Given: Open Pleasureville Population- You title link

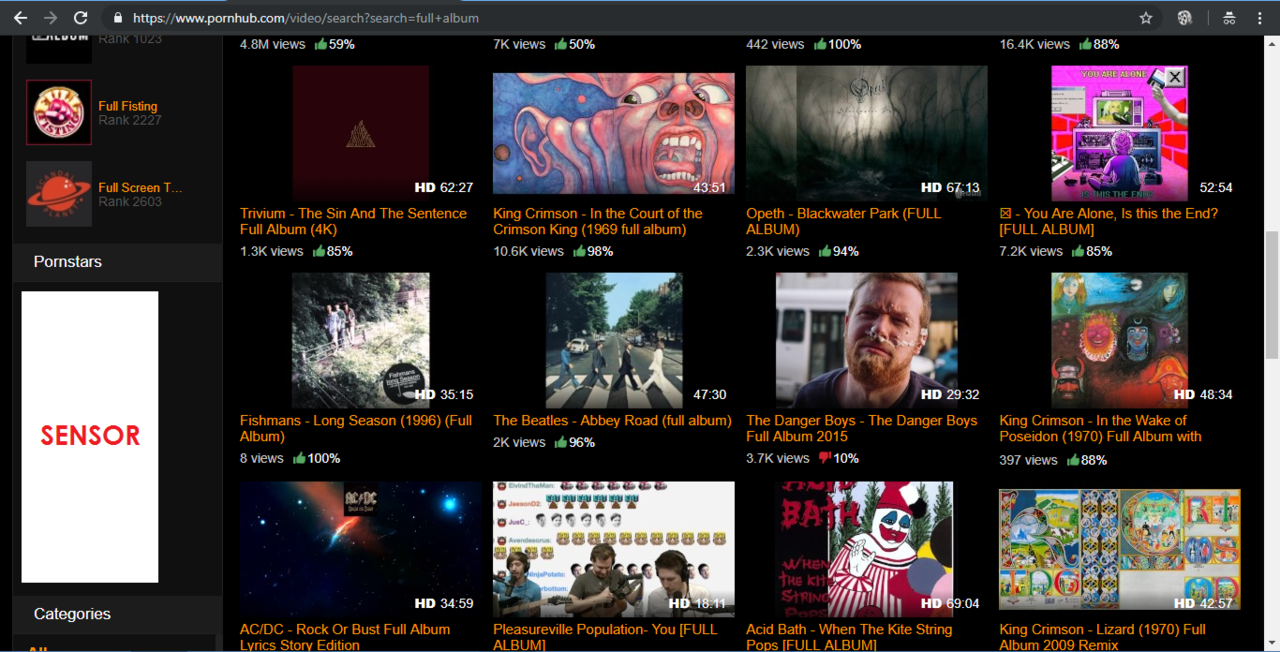Looking at the screenshot, I should click(605, 637).
